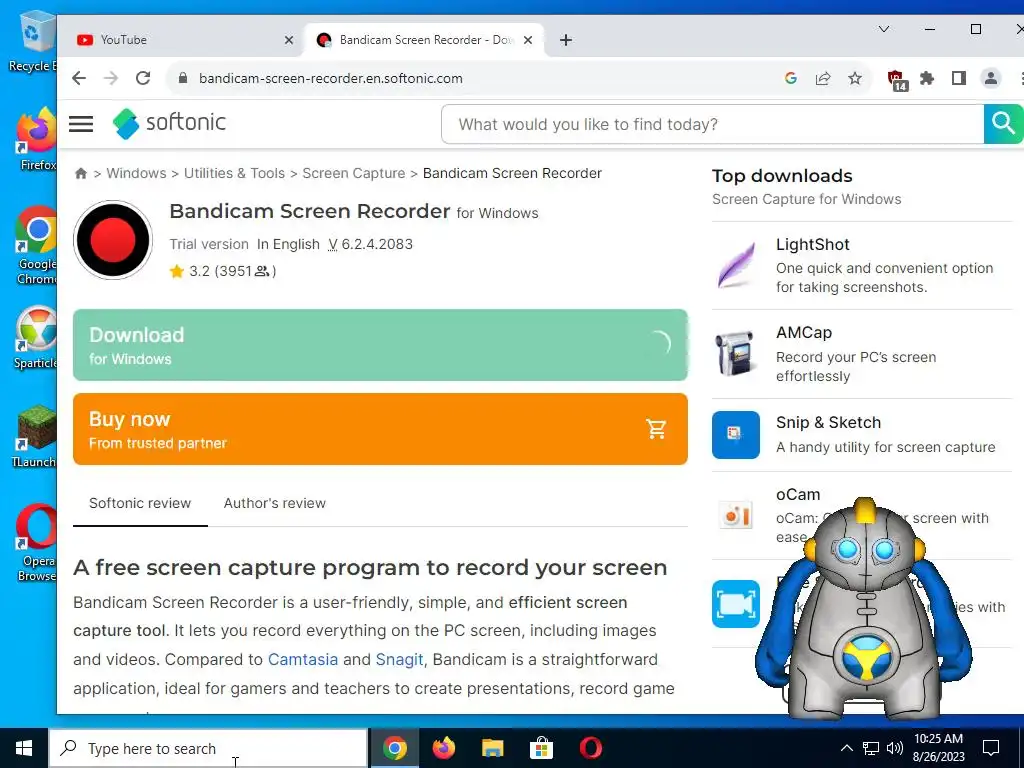Switch to the Author's review tab

pyautogui.click(x=274, y=504)
